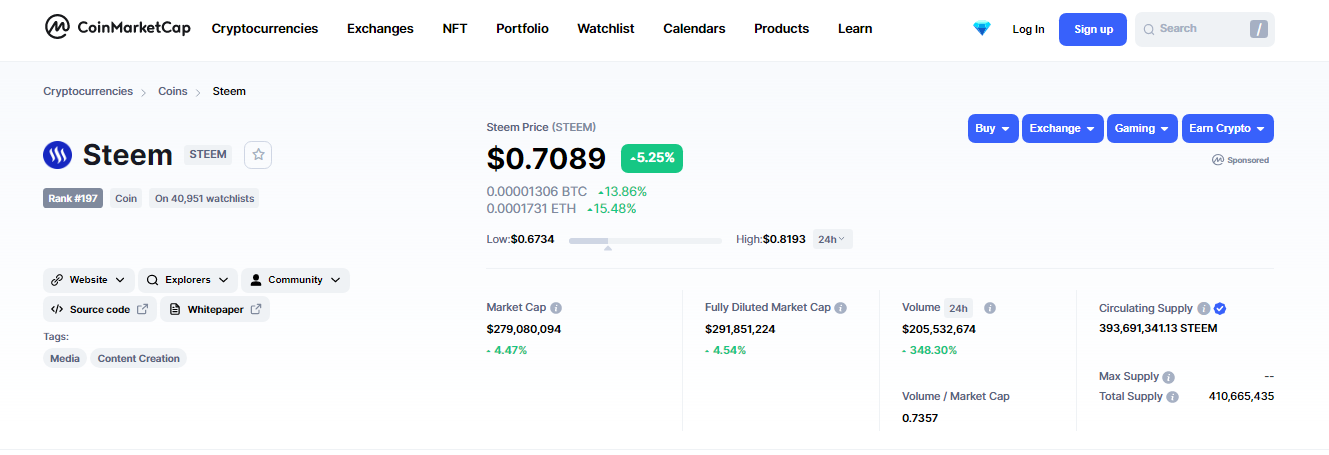Viewport: 1329px width, 455px height.
Task: Click the Media tag
Action: (x=65, y=358)
